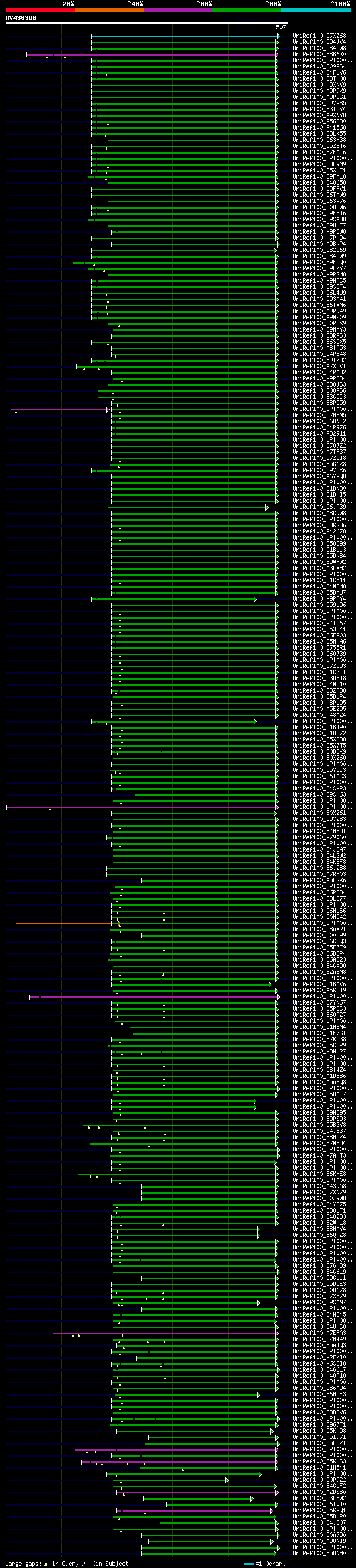Select hit label UniRef100_Q2M449

[x=319, y=1339]
